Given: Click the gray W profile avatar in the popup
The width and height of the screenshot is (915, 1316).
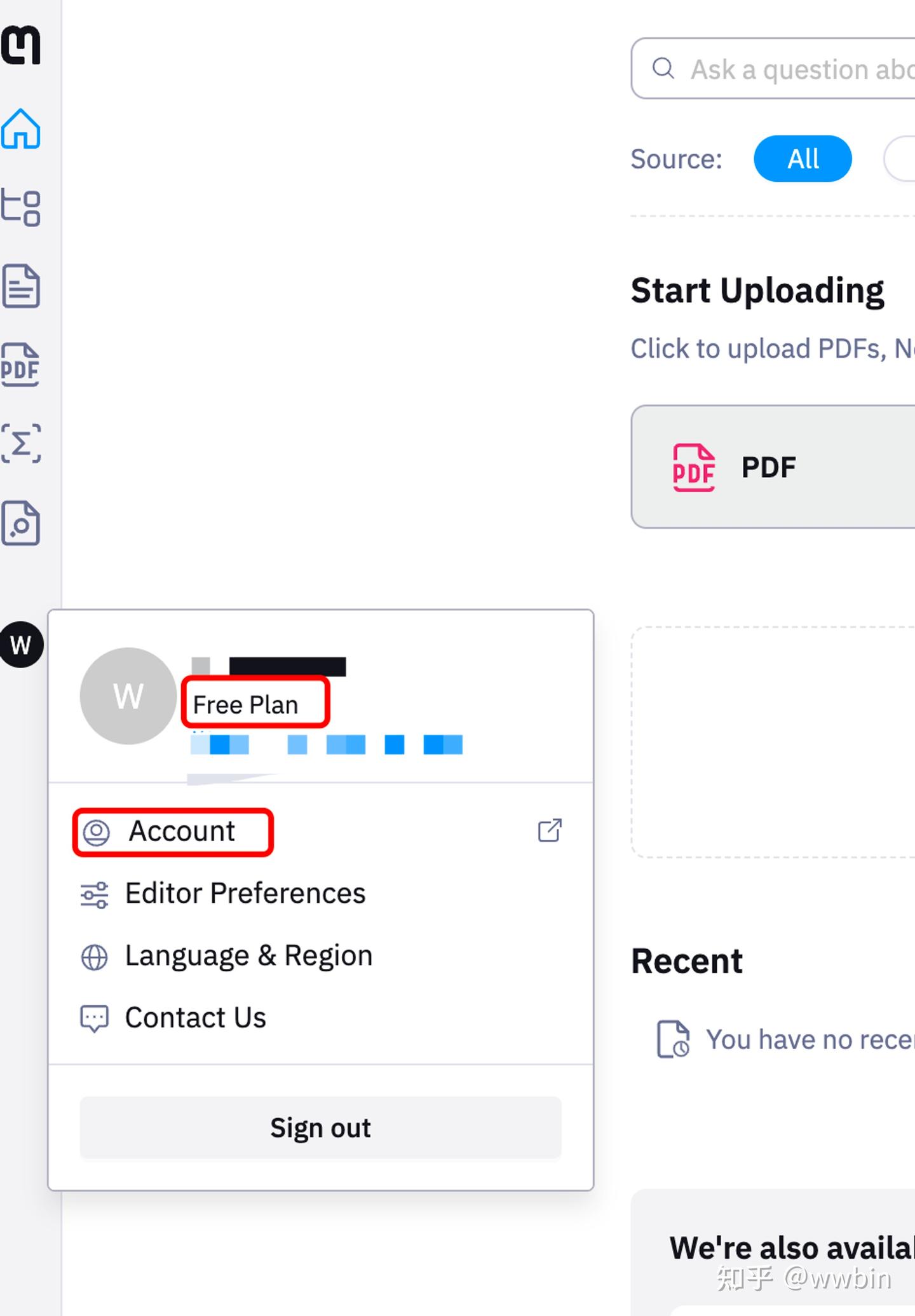Looking at the screenshot, I should pyautogui.click(x=128, y=696).
